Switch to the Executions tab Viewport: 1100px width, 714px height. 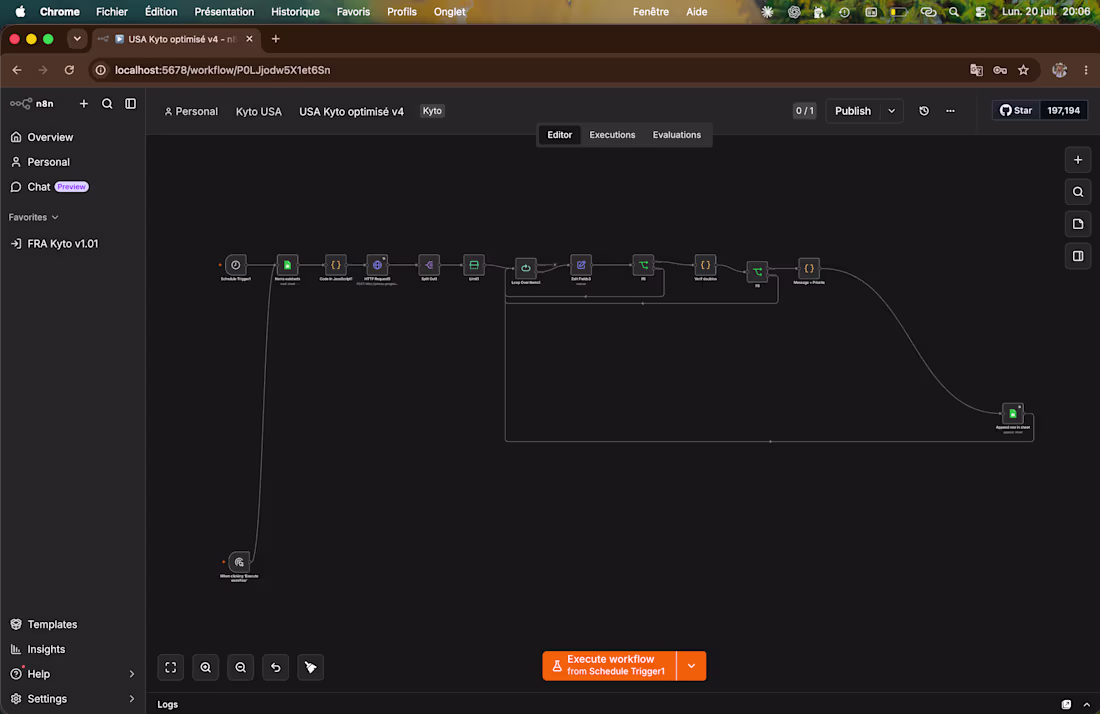(612, 135)
